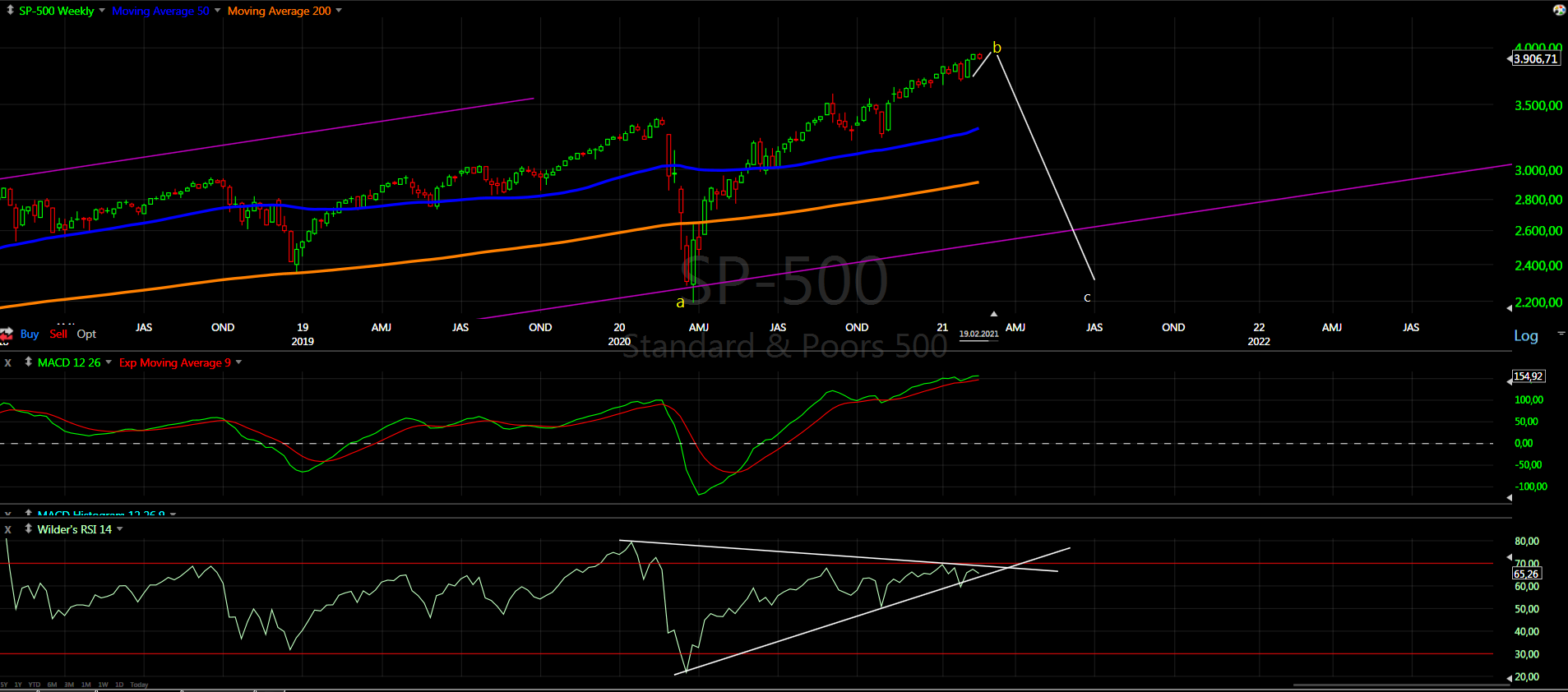Open the MACD Histogram dropdown arrow
1568x692 pixels.
[173, 514]
